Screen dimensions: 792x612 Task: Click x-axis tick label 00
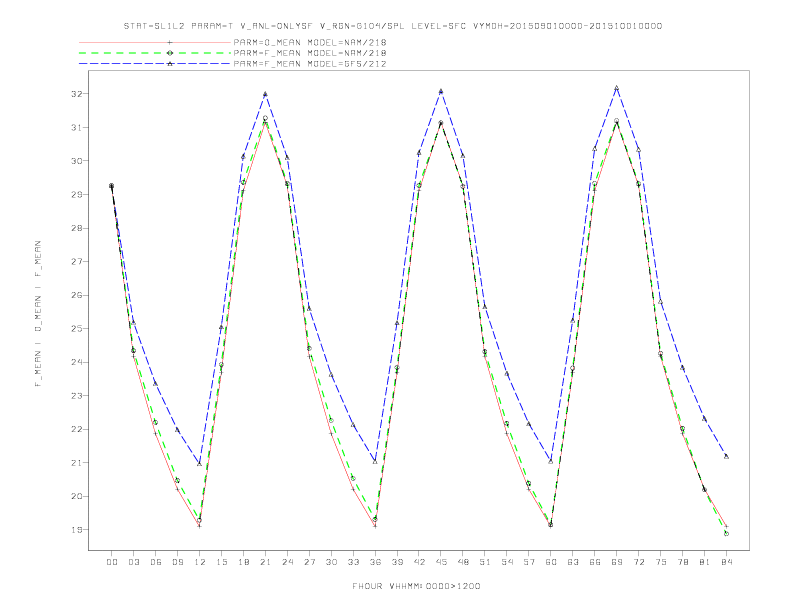click(112, 562)
